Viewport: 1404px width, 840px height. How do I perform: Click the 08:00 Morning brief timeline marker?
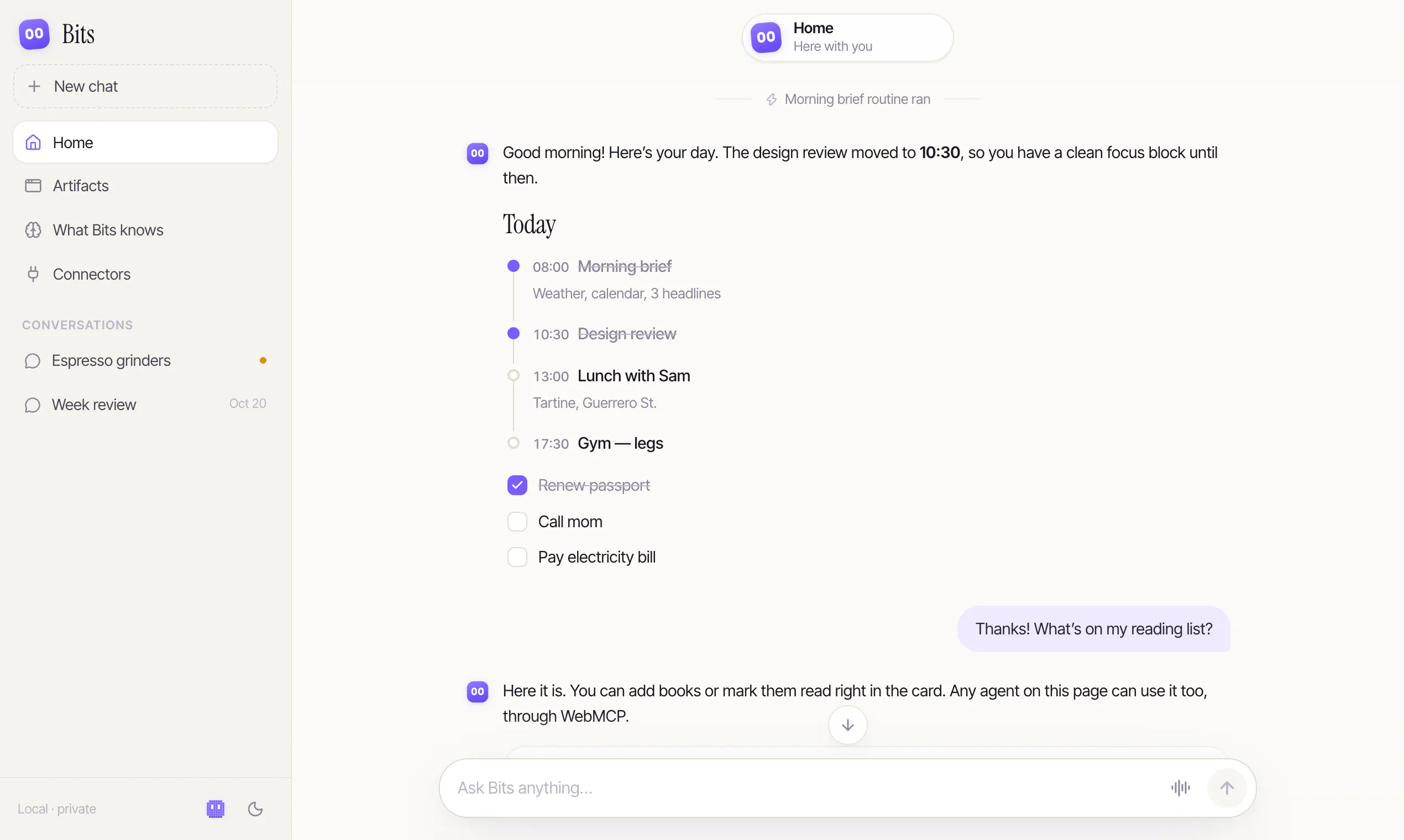(x=514, y=266)
